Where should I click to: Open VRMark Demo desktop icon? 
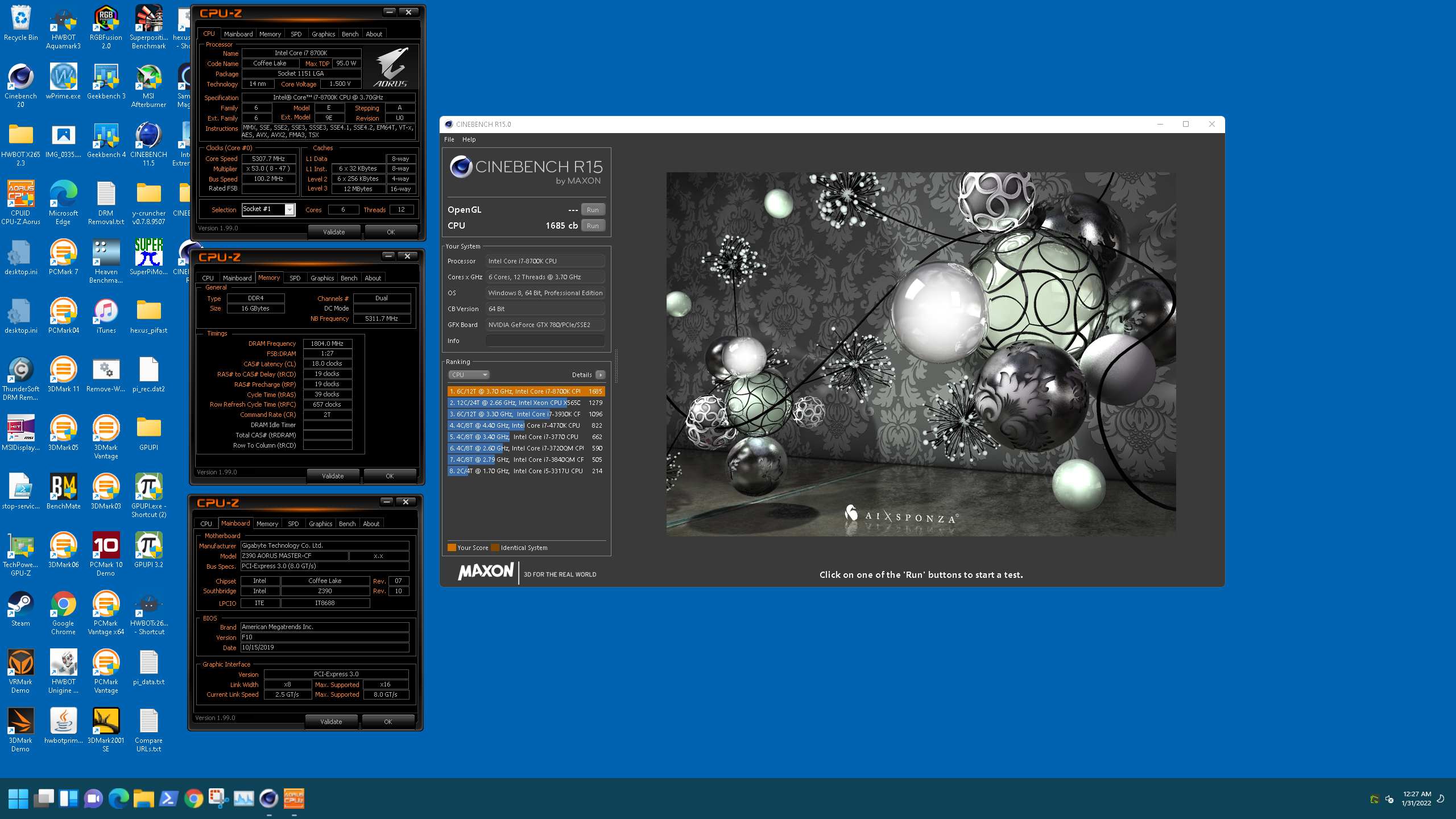pos(21,672)
